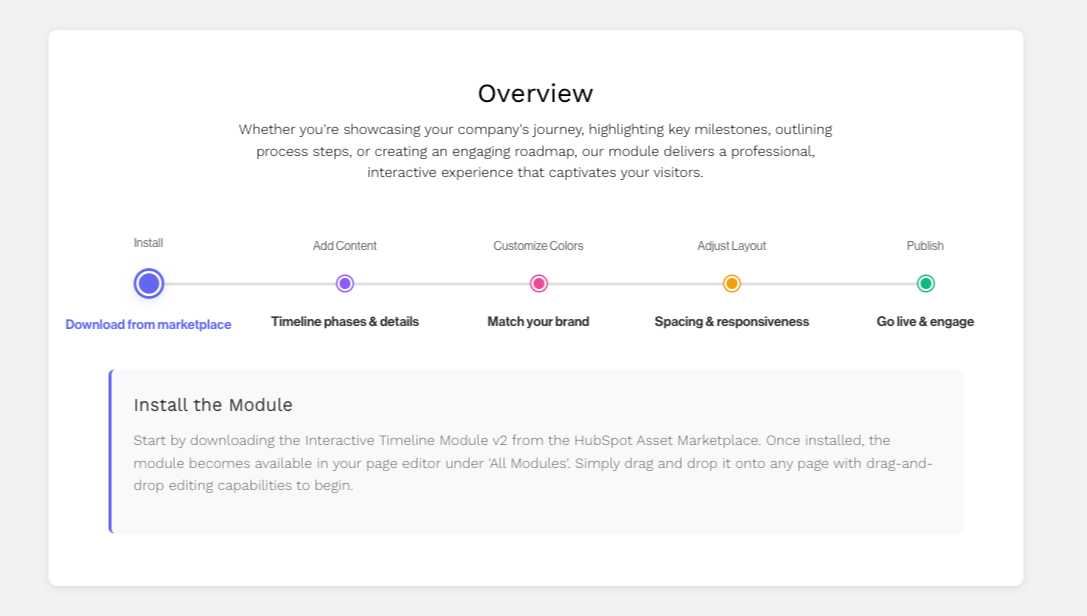This screenshot has height=616, width=1087.
Task: Select the Install step label
Action: click(148, 242)
